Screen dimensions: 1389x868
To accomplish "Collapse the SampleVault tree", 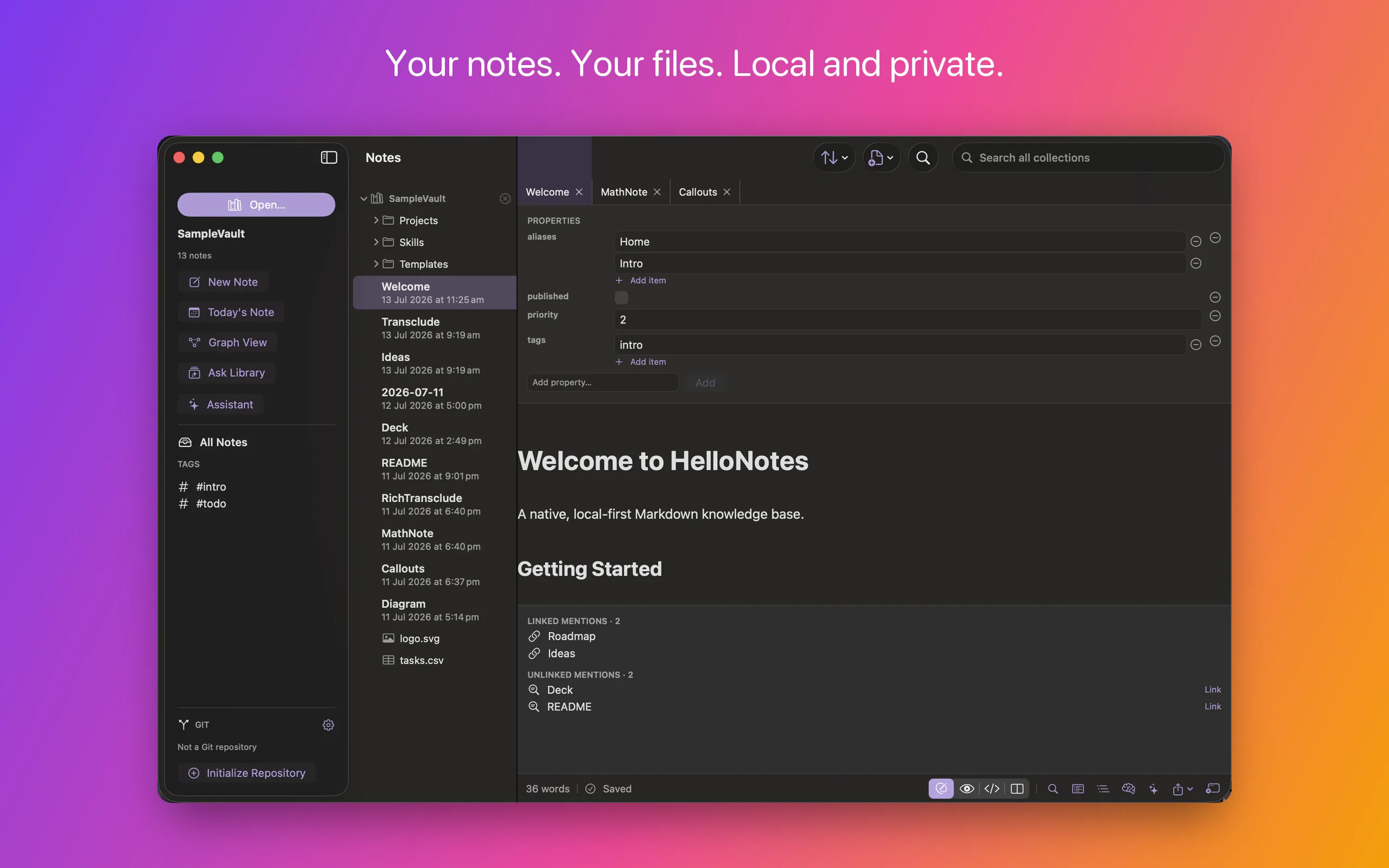I will [364, 199].
